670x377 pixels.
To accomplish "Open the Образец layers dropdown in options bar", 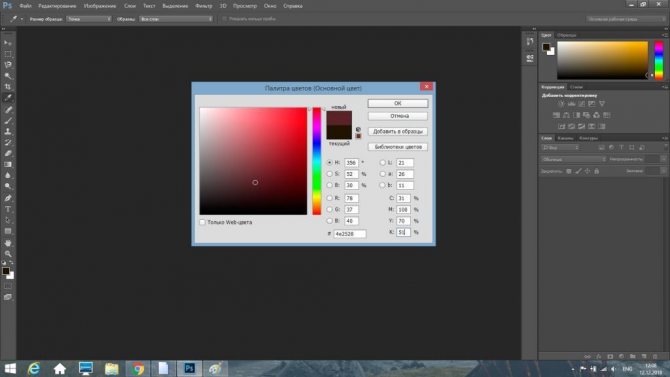I will (x=176, y=19).
